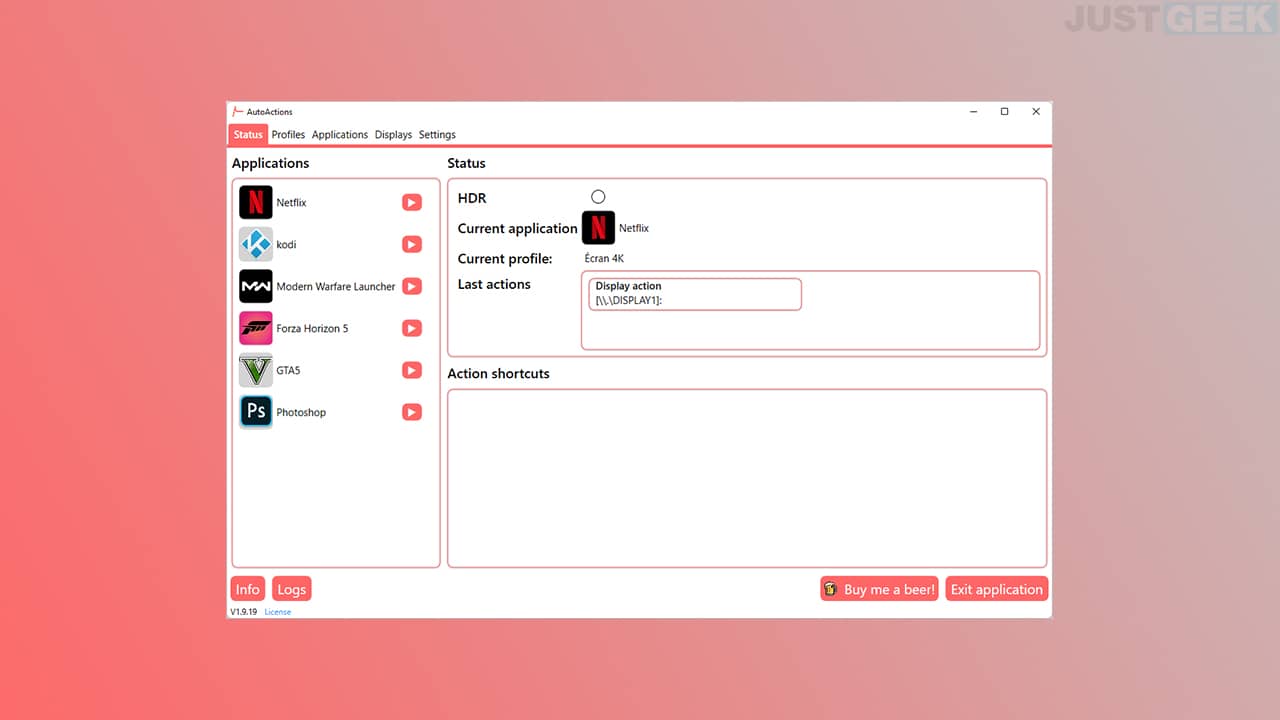
Task: Start Modern Warfare Launcher via play button
Action: click(412, 286)
